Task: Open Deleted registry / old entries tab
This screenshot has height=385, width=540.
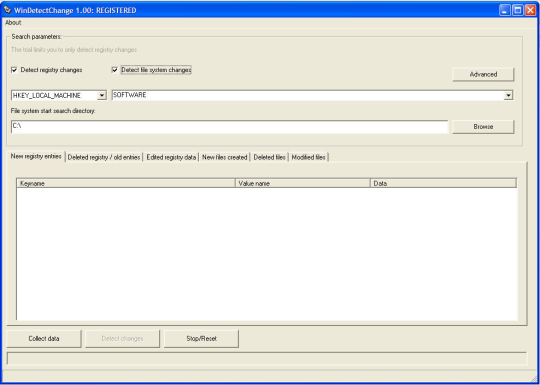Action: [x=104, y=157]
